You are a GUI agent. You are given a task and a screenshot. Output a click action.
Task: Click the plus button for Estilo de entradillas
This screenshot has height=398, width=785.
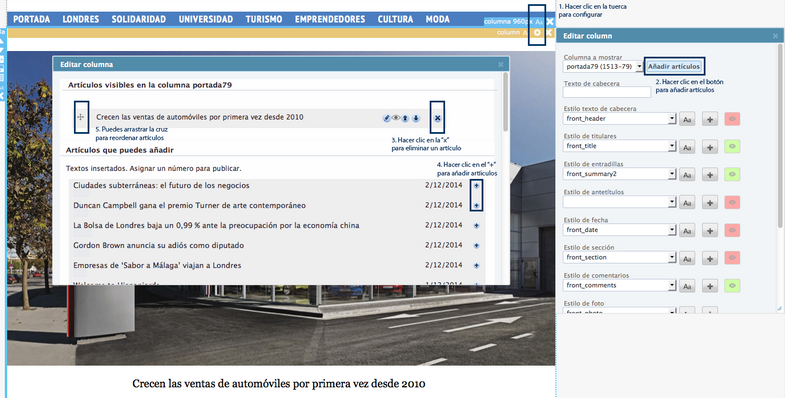709,175
